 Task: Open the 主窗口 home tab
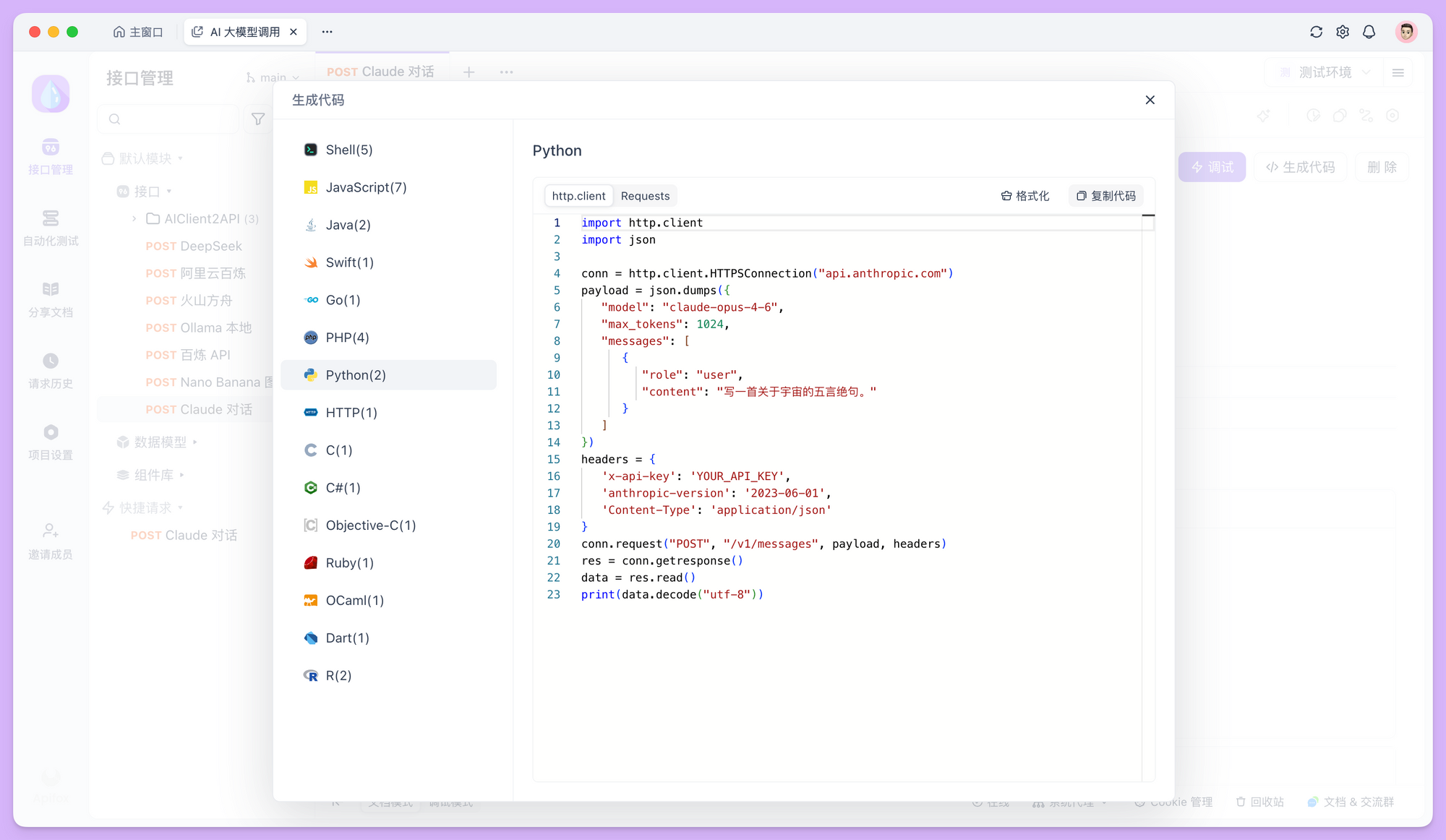click(138, 32)
